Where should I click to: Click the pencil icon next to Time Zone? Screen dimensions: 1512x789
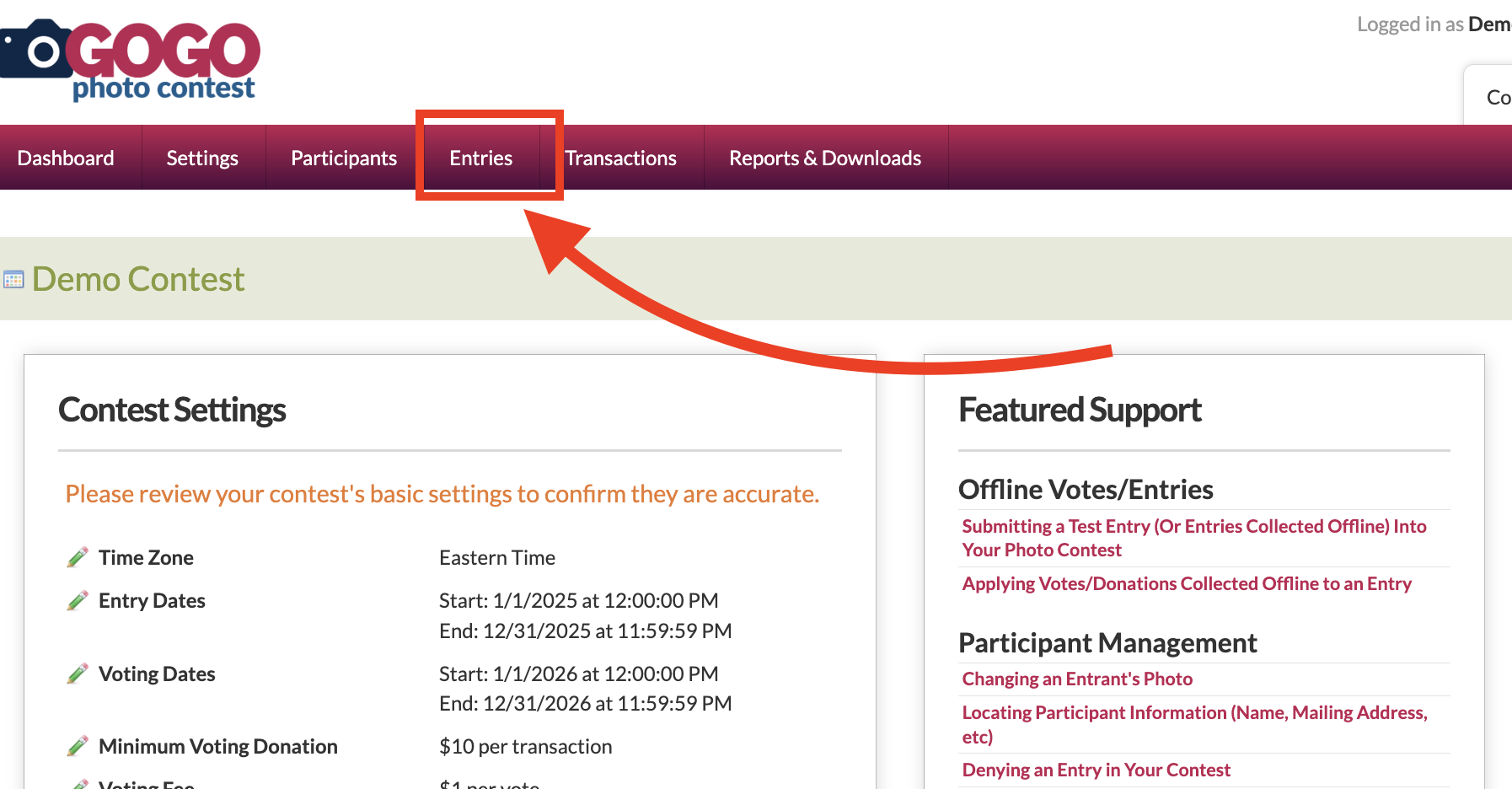point(78,557)
